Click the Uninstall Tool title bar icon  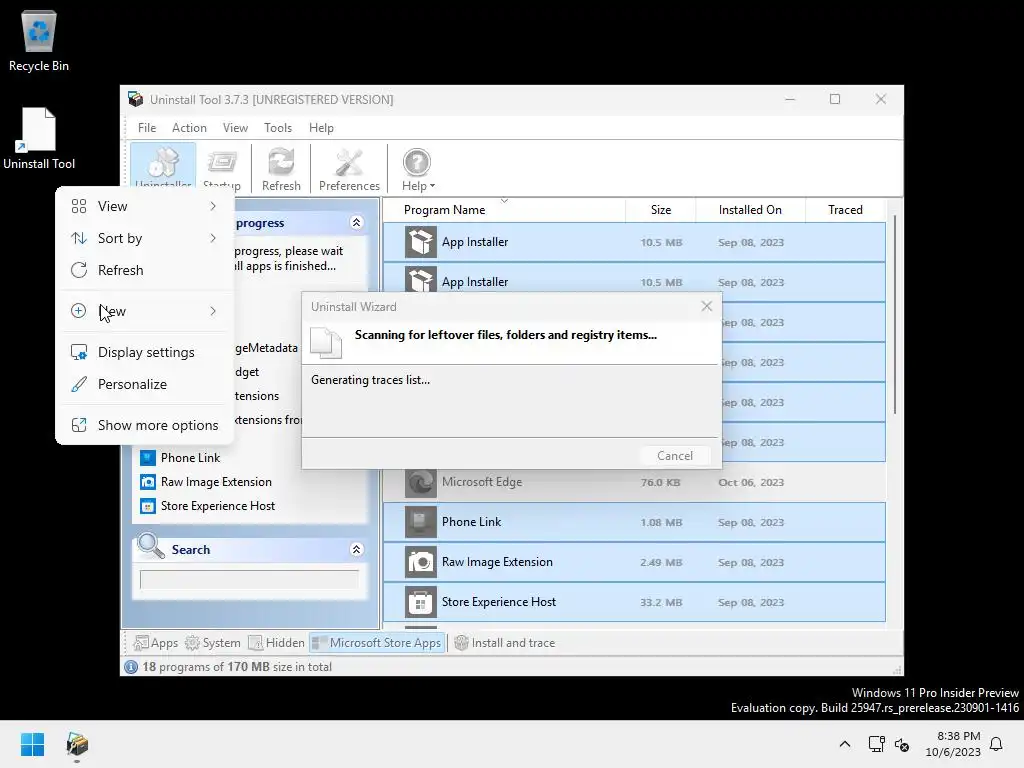pyautogui.click(x=135, y=99)
